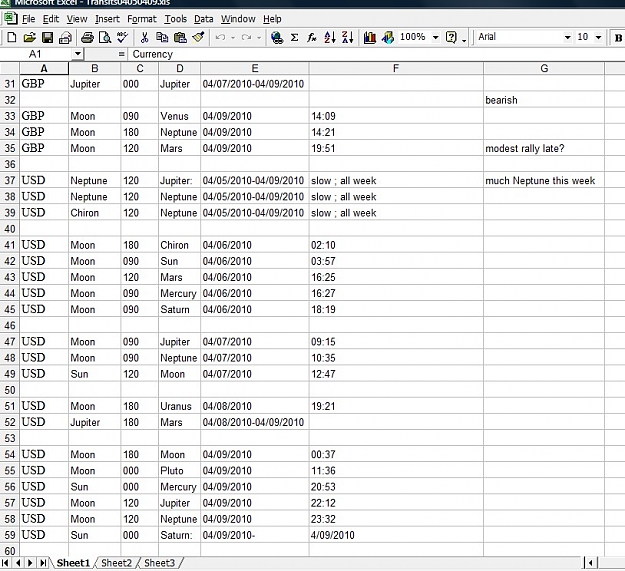Click the last sheet tab scroll button
The width and height of the screenshot is (625, 571).
(x=43, y=563)
